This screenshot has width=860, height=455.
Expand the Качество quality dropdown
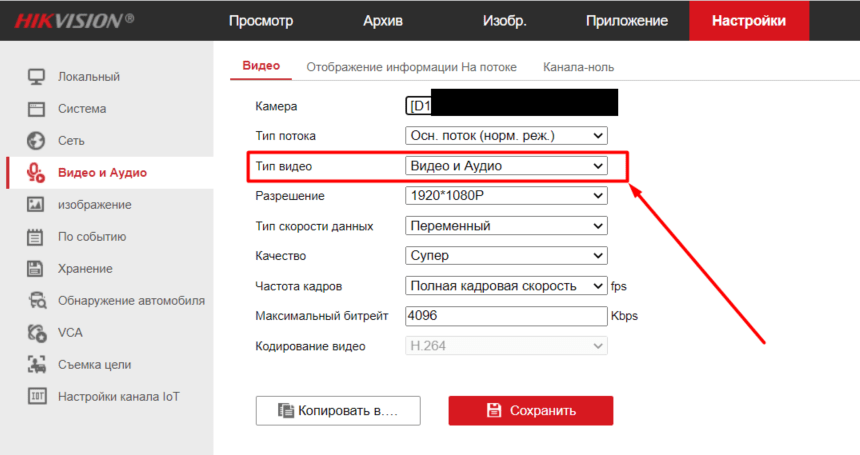[x=505, y=256]
